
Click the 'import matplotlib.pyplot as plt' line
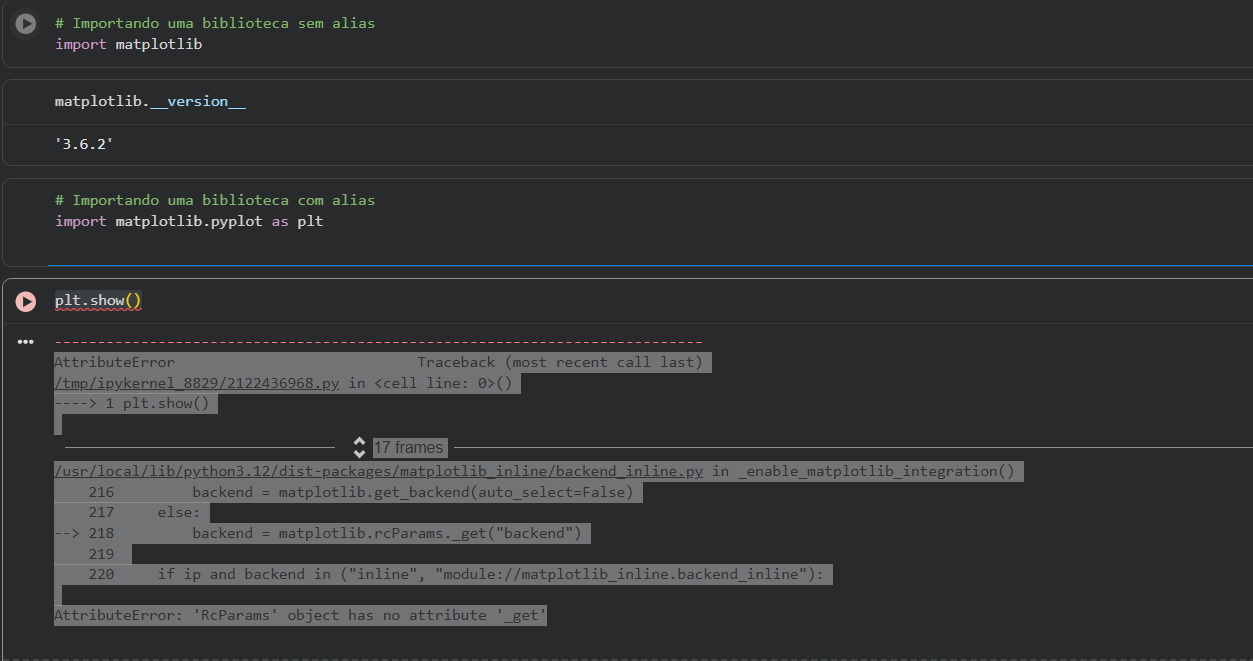click(x=189, y=221)
